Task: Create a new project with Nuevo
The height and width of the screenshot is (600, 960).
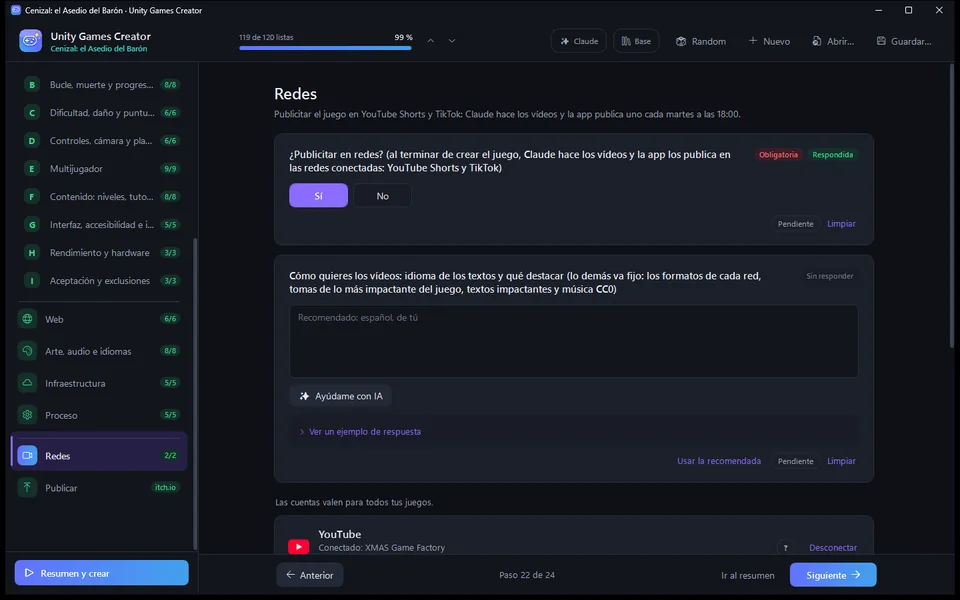Action: (x=769, y=41)
